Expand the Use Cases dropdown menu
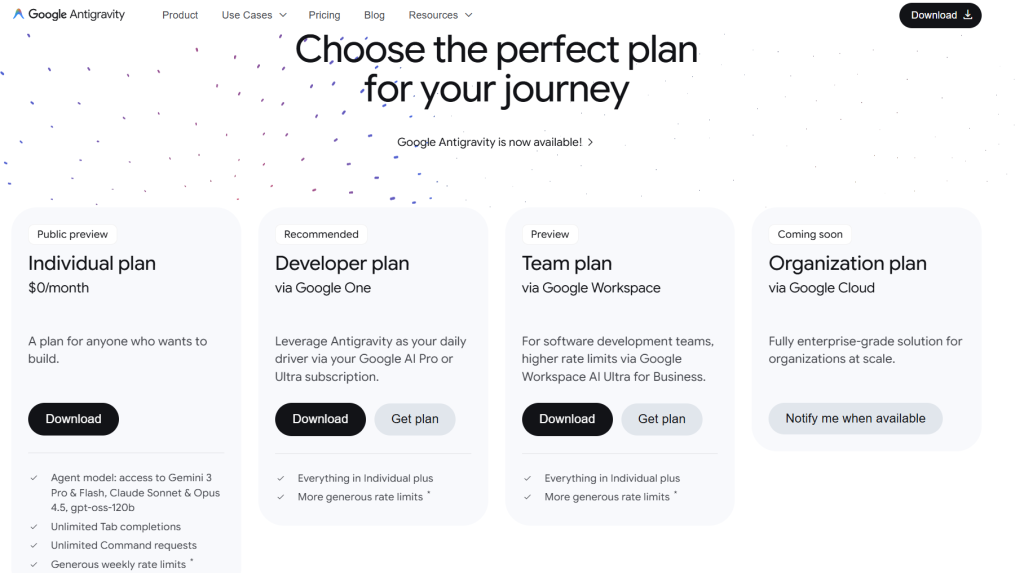The height and width of the screenshot is (573, 1024). 254,15
